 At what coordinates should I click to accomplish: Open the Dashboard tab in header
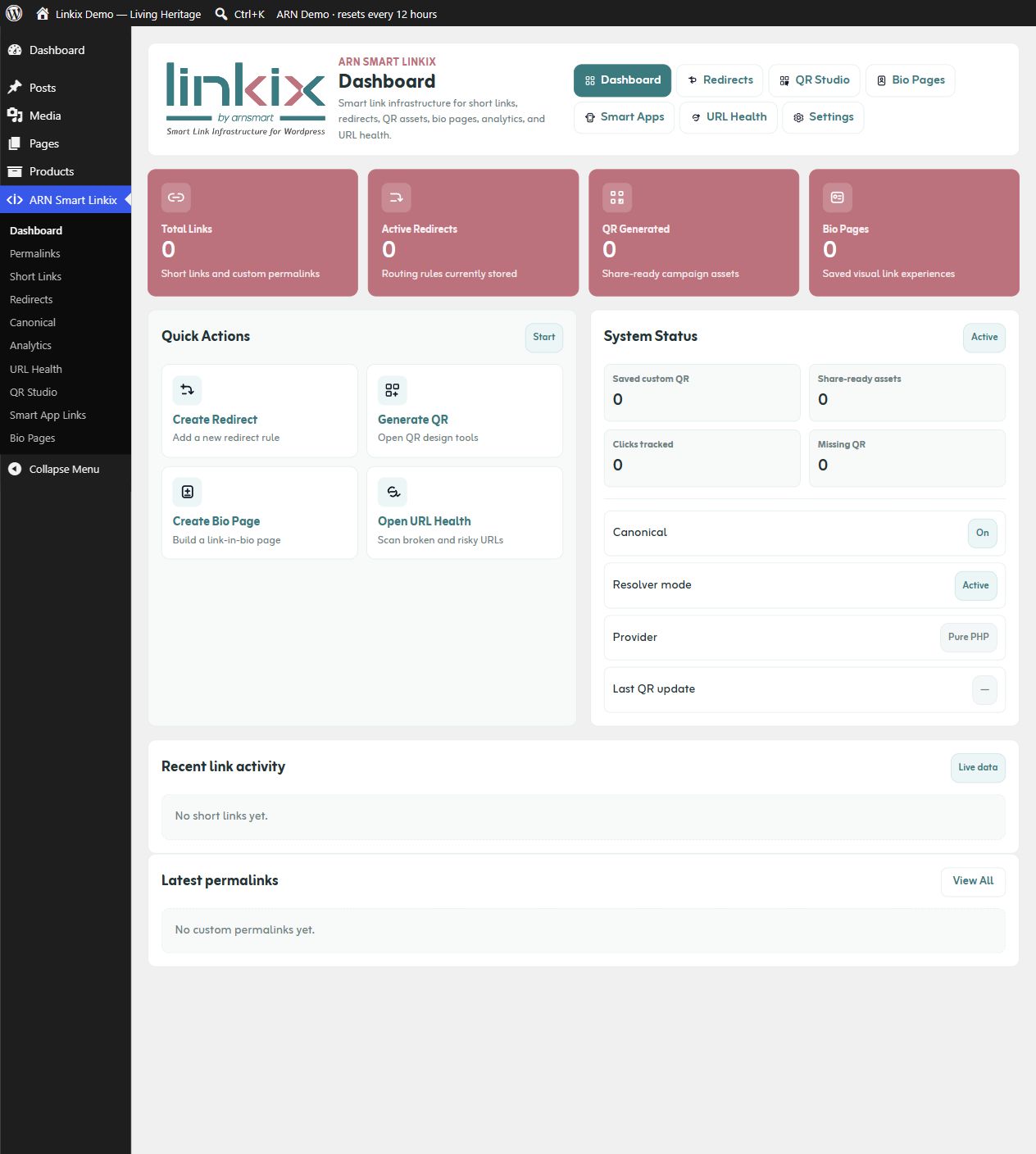(x=622, y=80)
